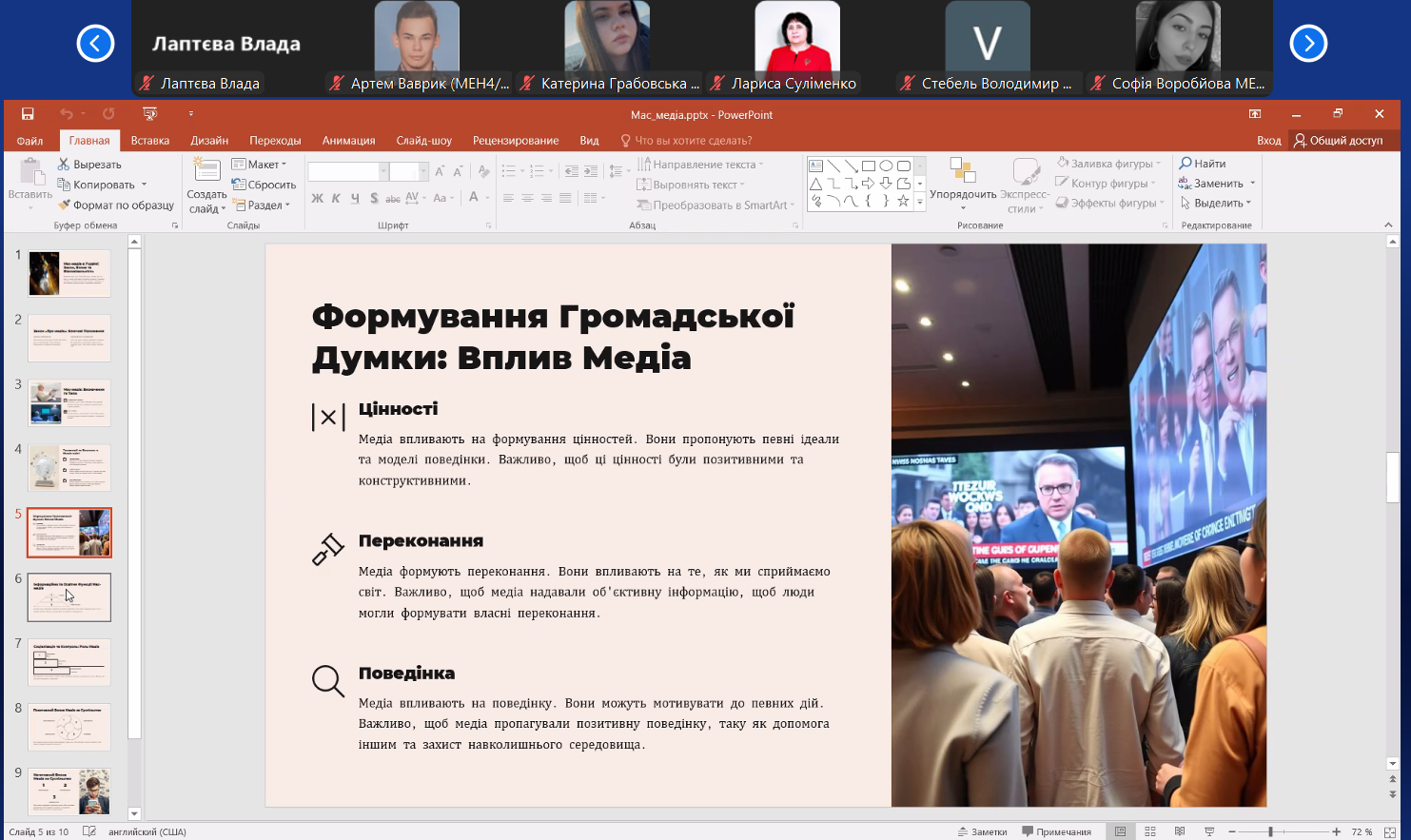Click the Общий доступ share button

point(1338,141)
